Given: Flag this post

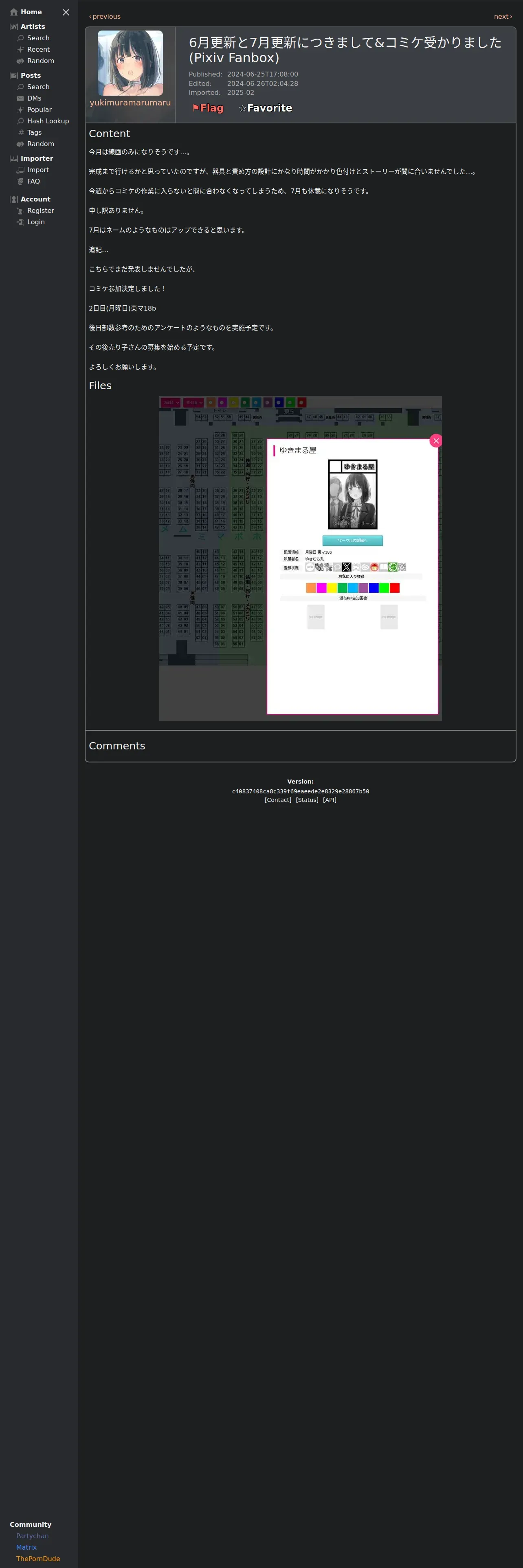Looking at the screenshot, I should [208, 108].
